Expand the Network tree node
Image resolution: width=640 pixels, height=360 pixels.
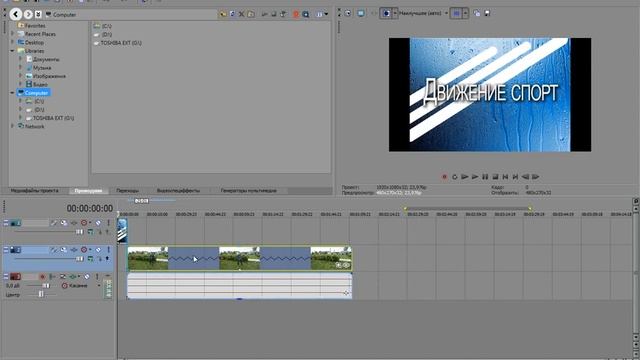click(x=12, y=126)
